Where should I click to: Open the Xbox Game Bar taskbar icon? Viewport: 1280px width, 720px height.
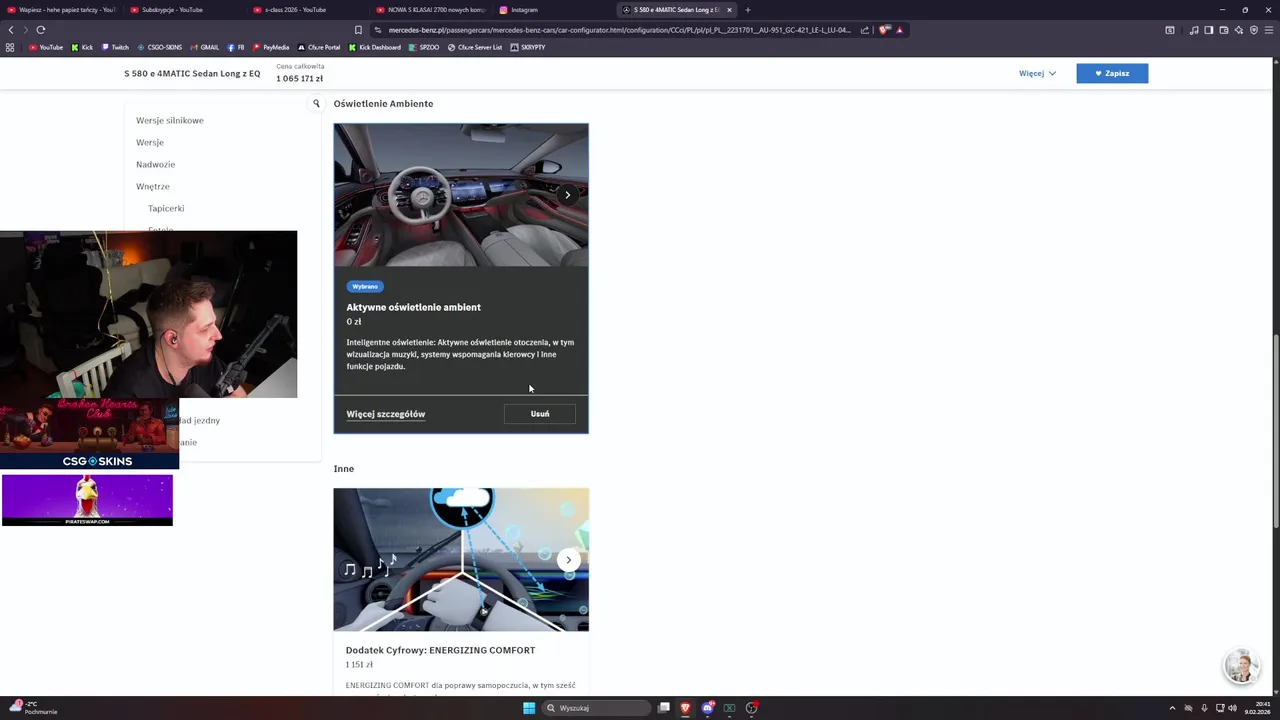(729, 708)
